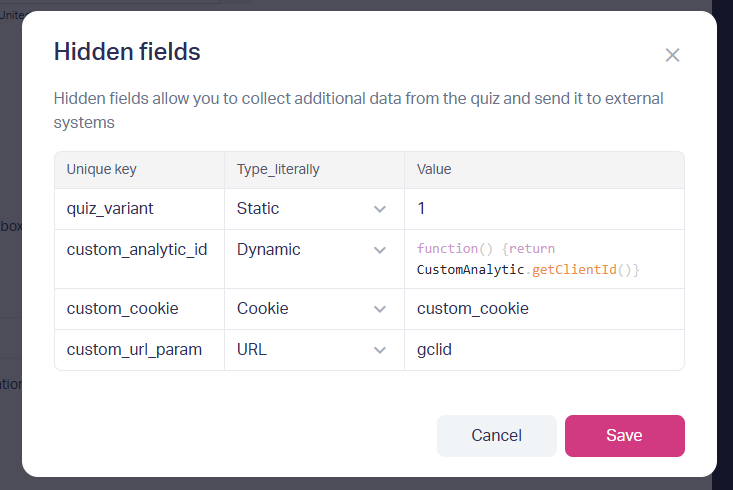Click the Cancel button

click(x=496, y=436)
